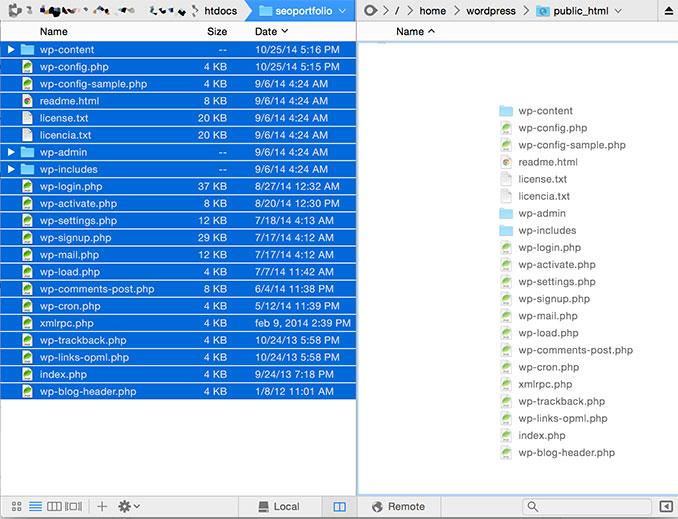The image size is (678, 519).
Task: Click local wp-admin folder icon
Action: 27,152
